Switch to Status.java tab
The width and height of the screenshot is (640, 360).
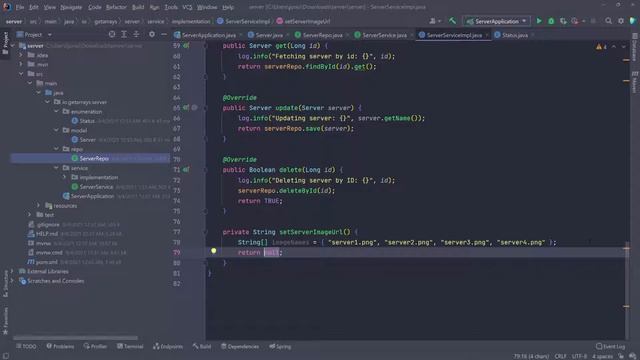tap(514, 35)
